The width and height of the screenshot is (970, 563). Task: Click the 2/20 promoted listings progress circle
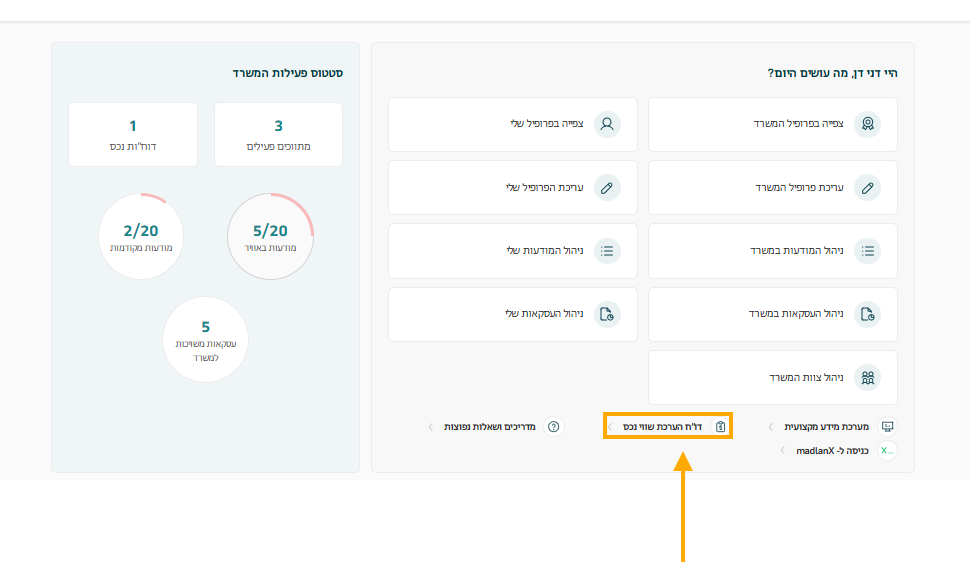coord(141,236)
